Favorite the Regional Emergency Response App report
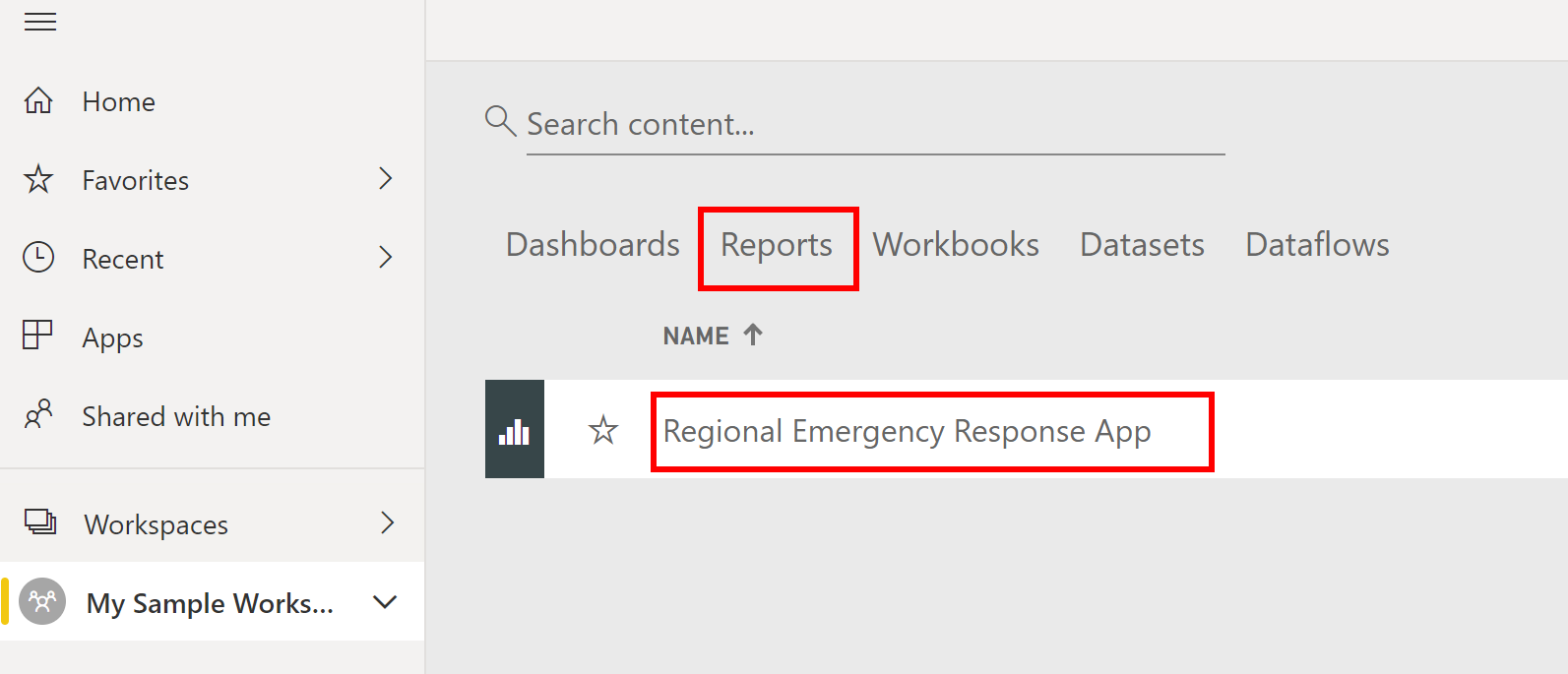Screen dimensions: 1568x674 (x=603, y=430)
